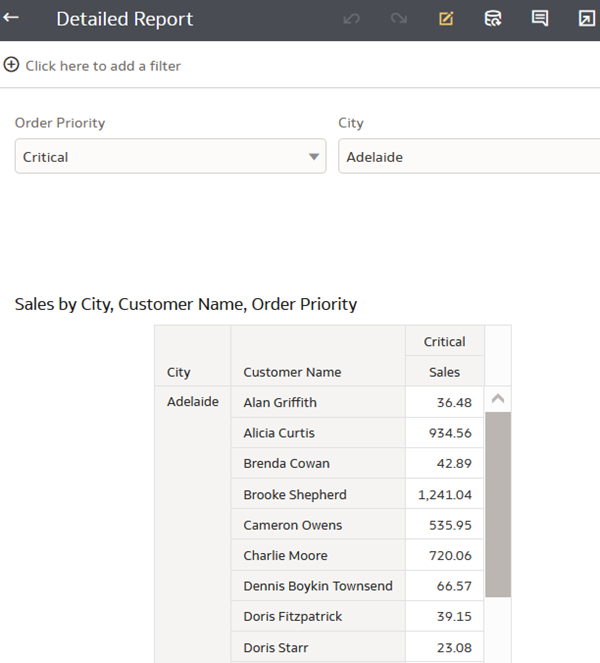Select the Dennis Boykin Townsend cell
The width and height of the screenshot is (600, 663).
318,586
